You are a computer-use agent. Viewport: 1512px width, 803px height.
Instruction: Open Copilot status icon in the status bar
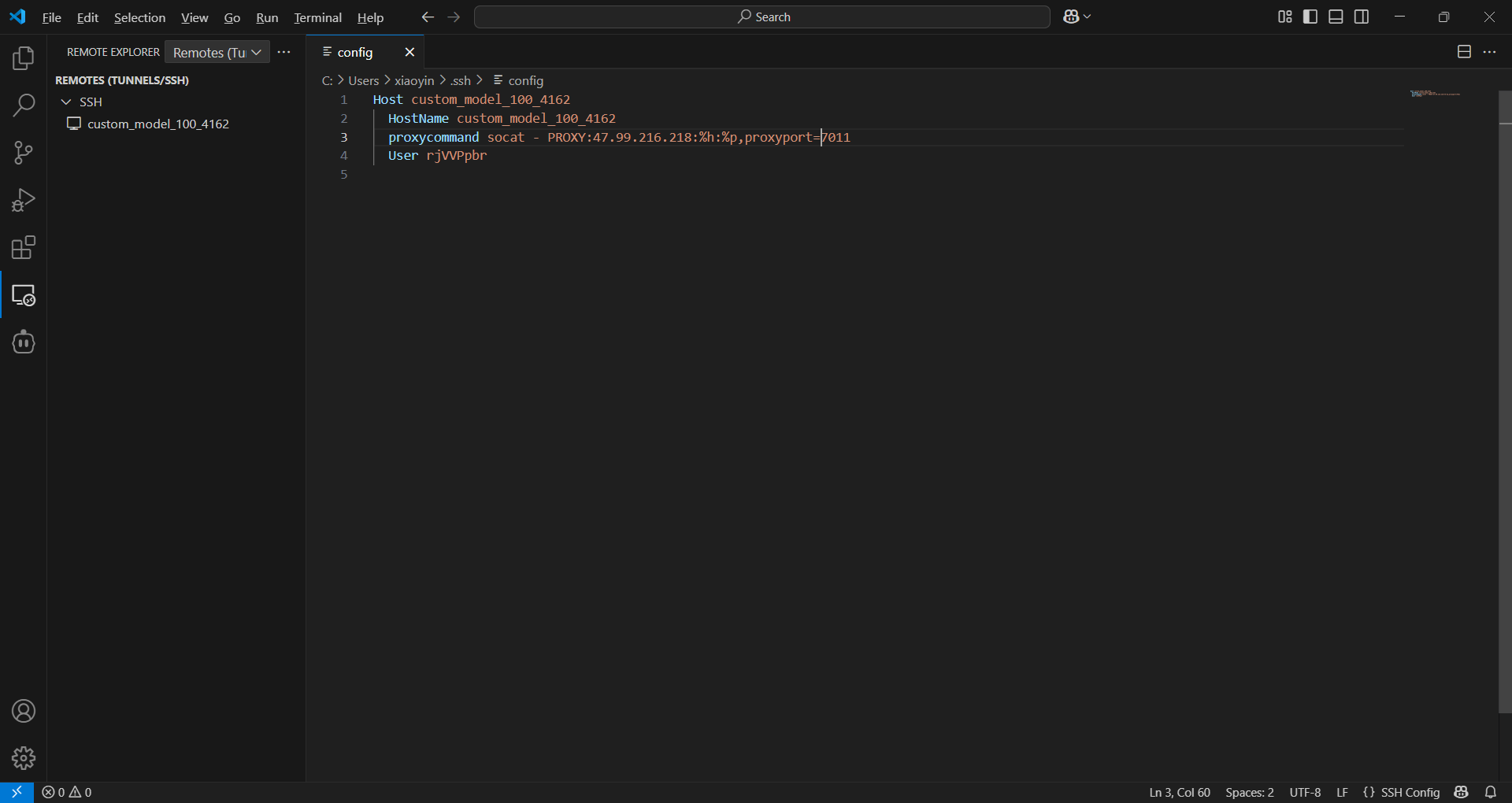tap(1462, 792)
